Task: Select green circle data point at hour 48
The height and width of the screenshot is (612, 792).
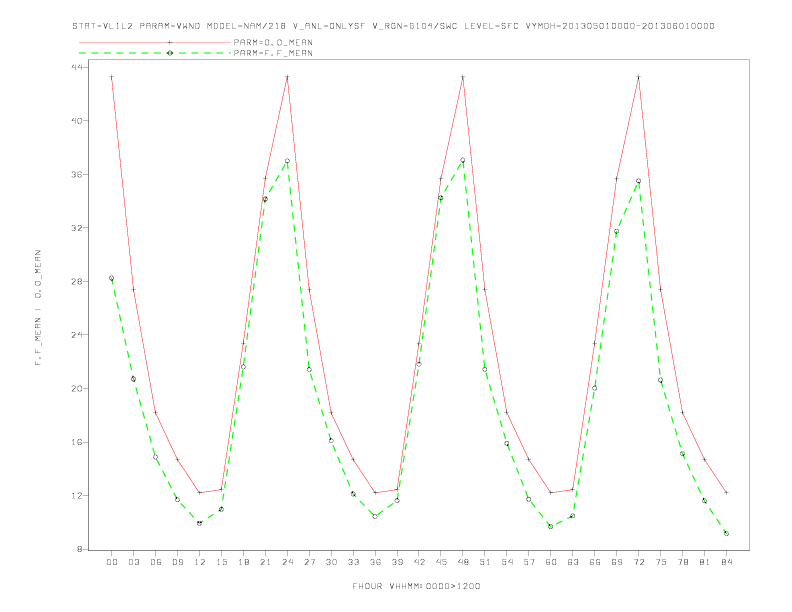Action: tap(463, 161)
